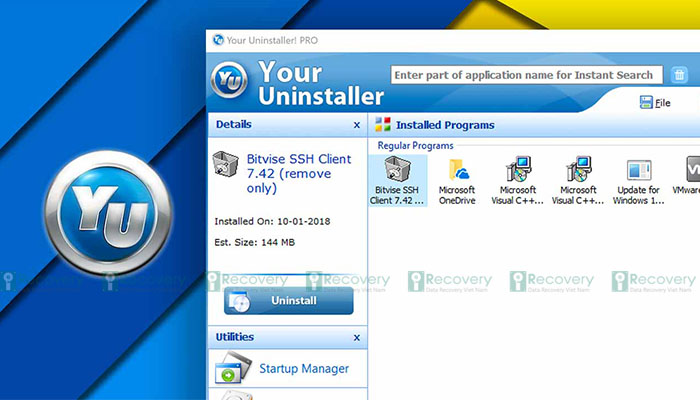This screenshot has width=700, height=400.
Task: Click the Bitvise trash can icon in Details
Action: coord(225,164)
